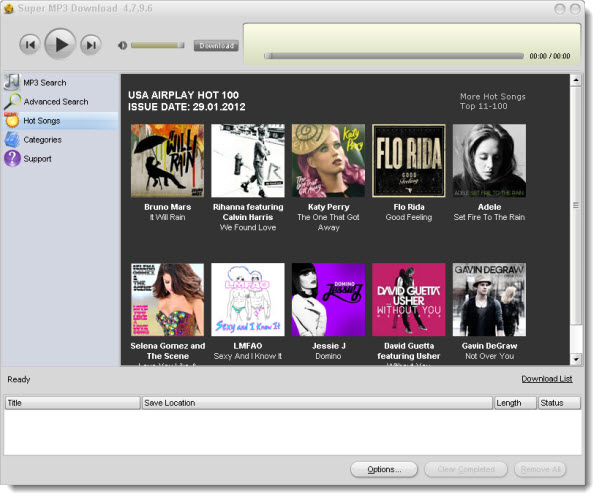Viewport: 600px width, 500px height.
Task: Select LMFAO Sexy And I Know It cover
Action: tap(248, 300)
